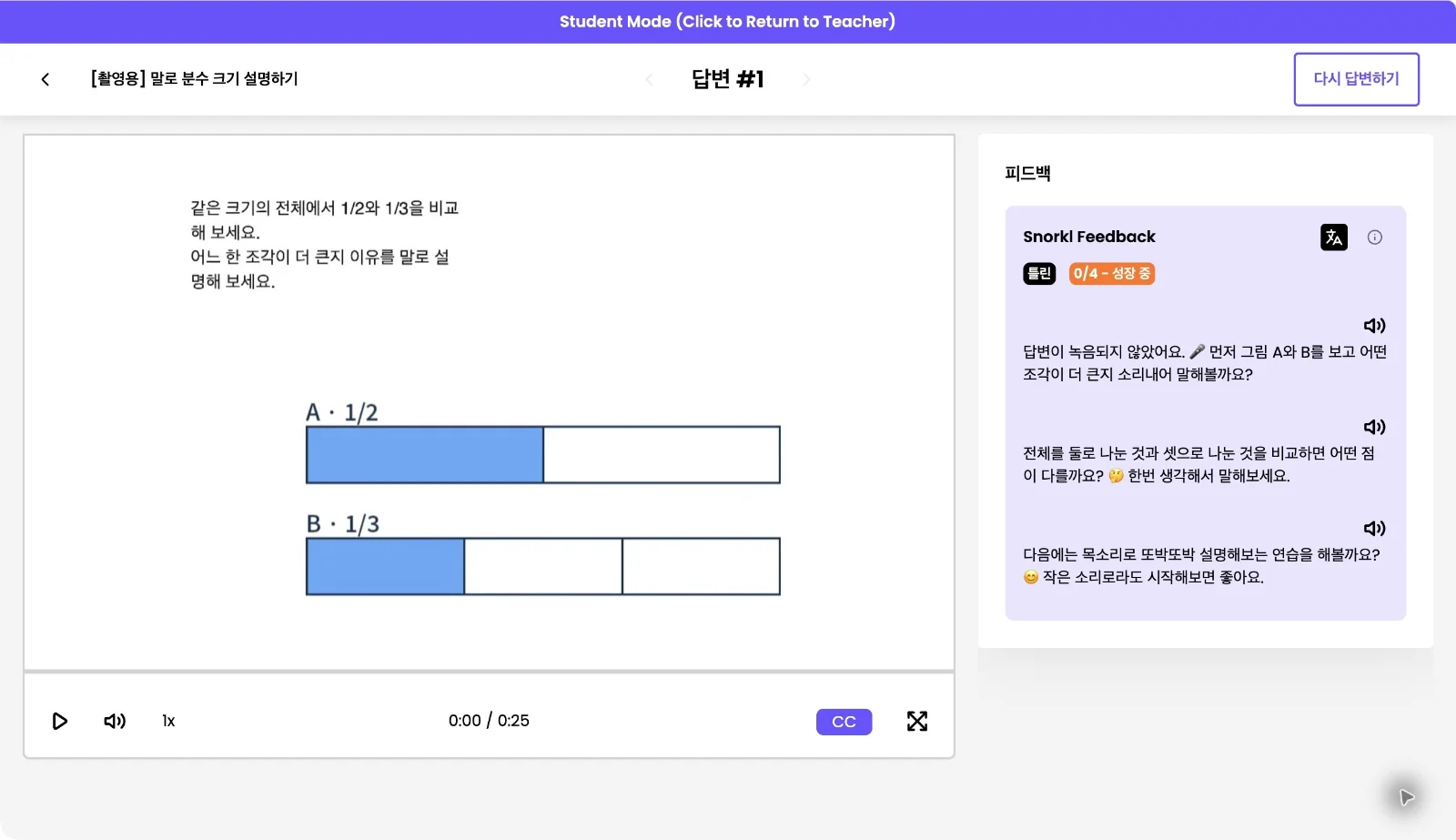This screenshot has height=840, width=1456.
Task: Click the playback progress bar above the controls
Action: click(x=489, y=672)
